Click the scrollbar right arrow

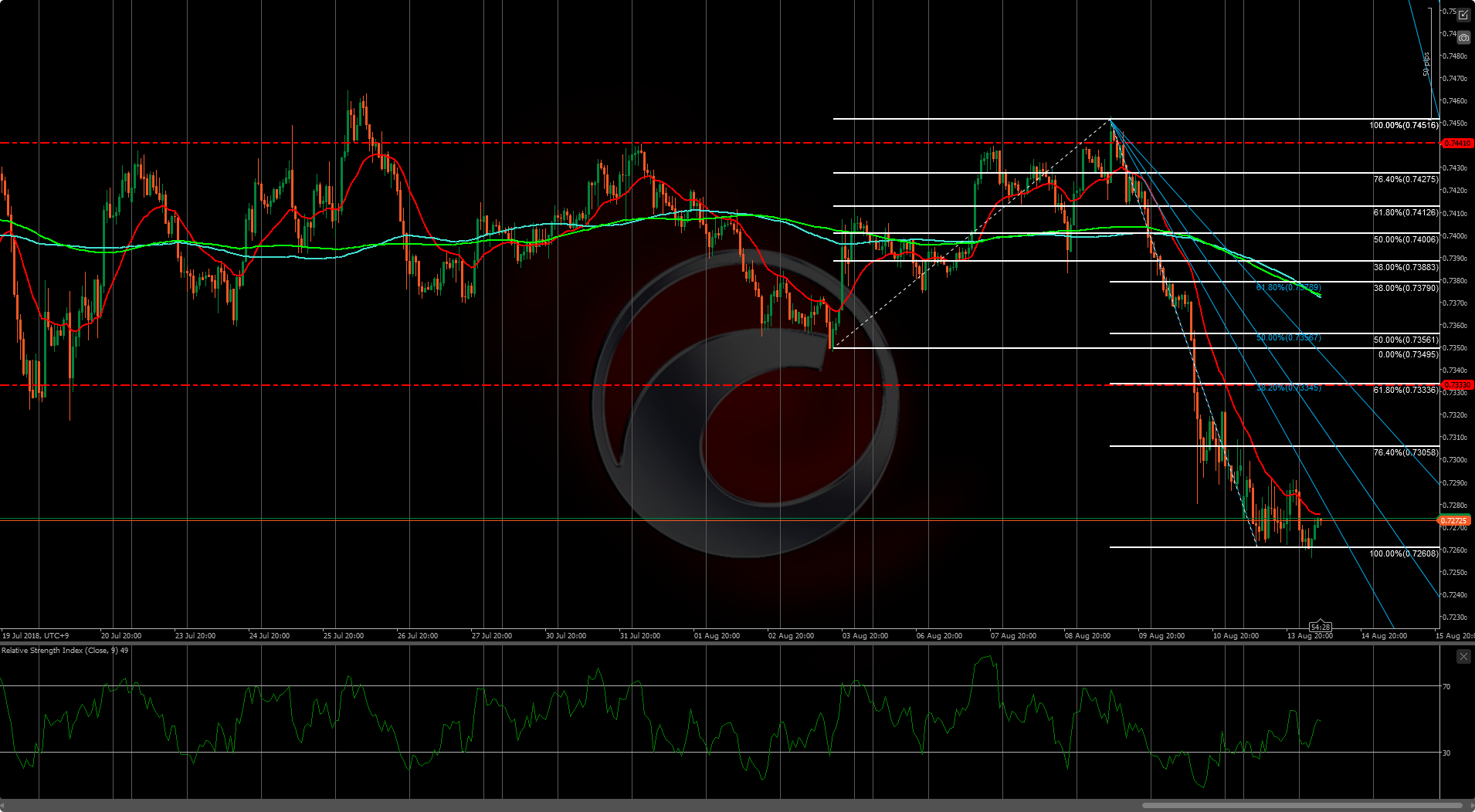pos(1471,805)
